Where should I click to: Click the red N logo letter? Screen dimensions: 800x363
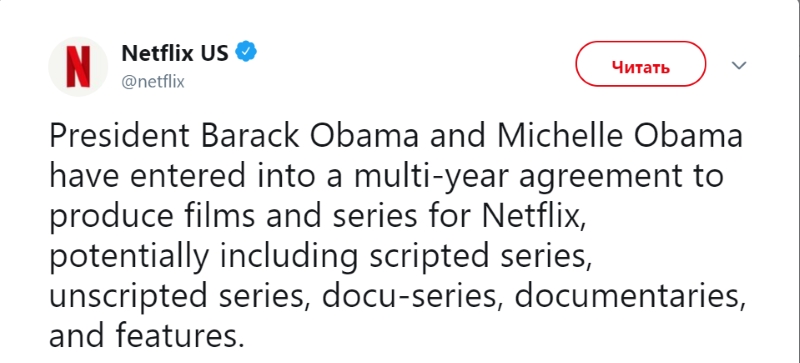[78, 66]
